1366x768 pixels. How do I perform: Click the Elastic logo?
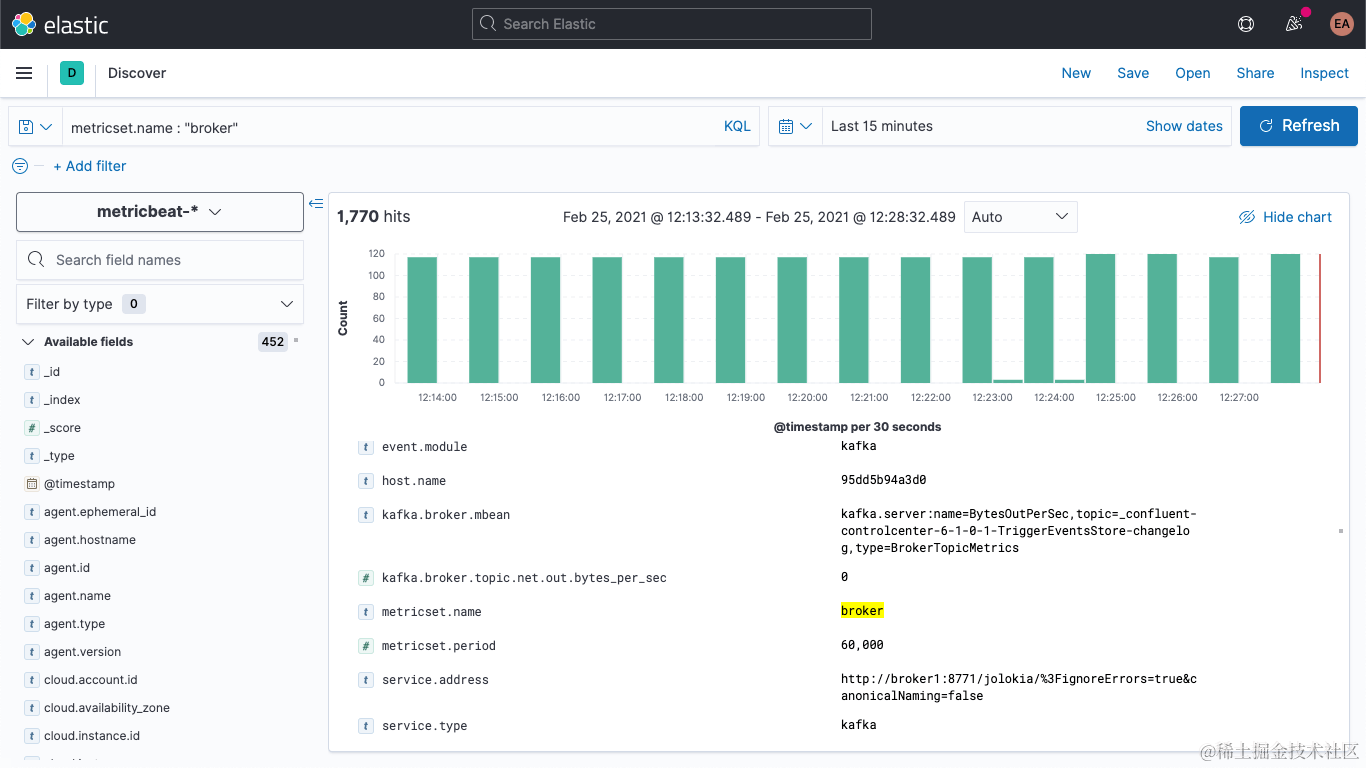pos(60,24)
